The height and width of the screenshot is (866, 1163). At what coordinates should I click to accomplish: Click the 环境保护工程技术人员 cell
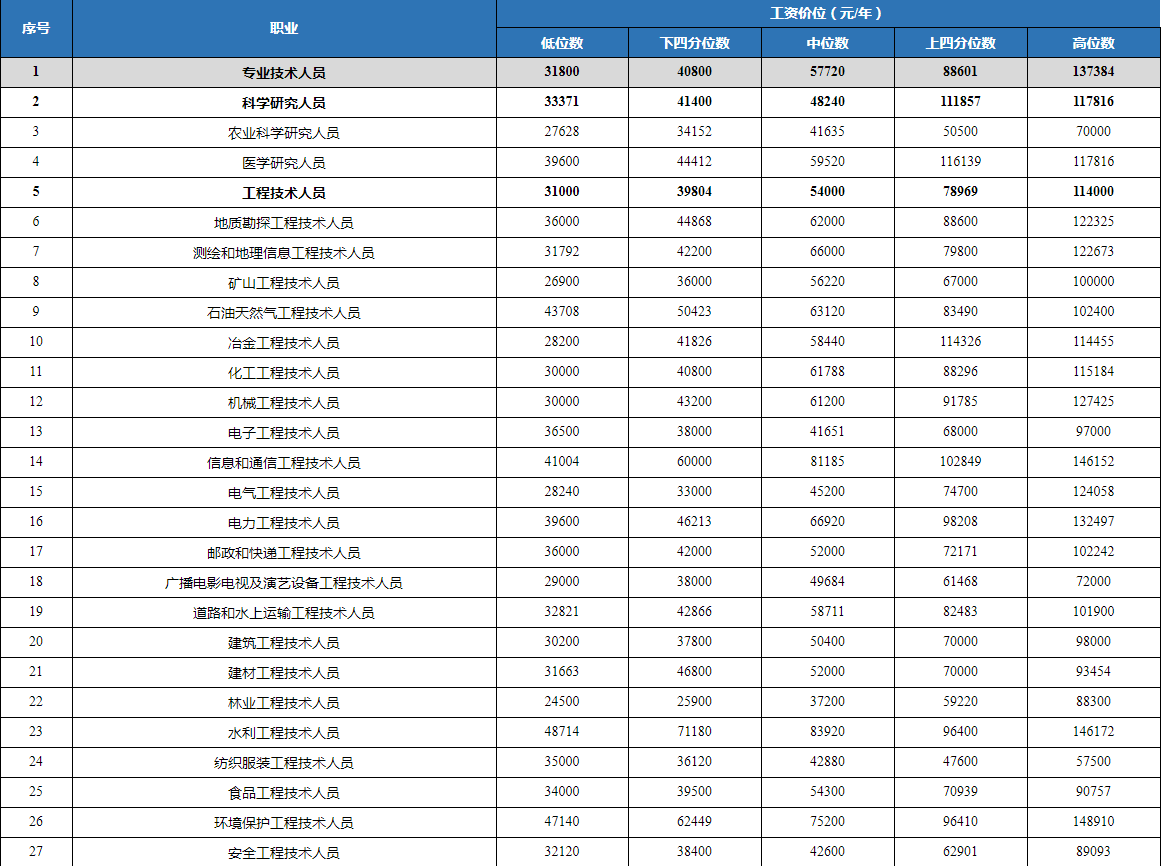[x=284, y=823]
